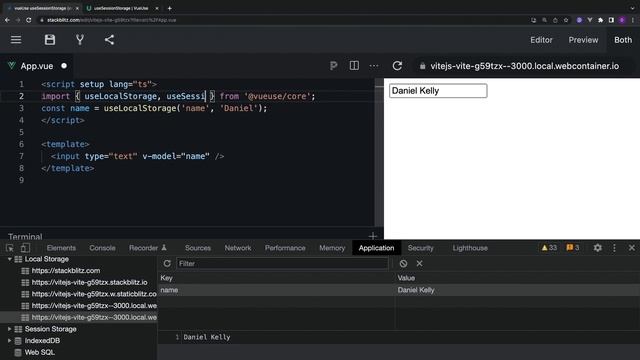Screen dimensions: 640x360
Task: Toggle the DevTools device toolbar
Action: (25, 248)
